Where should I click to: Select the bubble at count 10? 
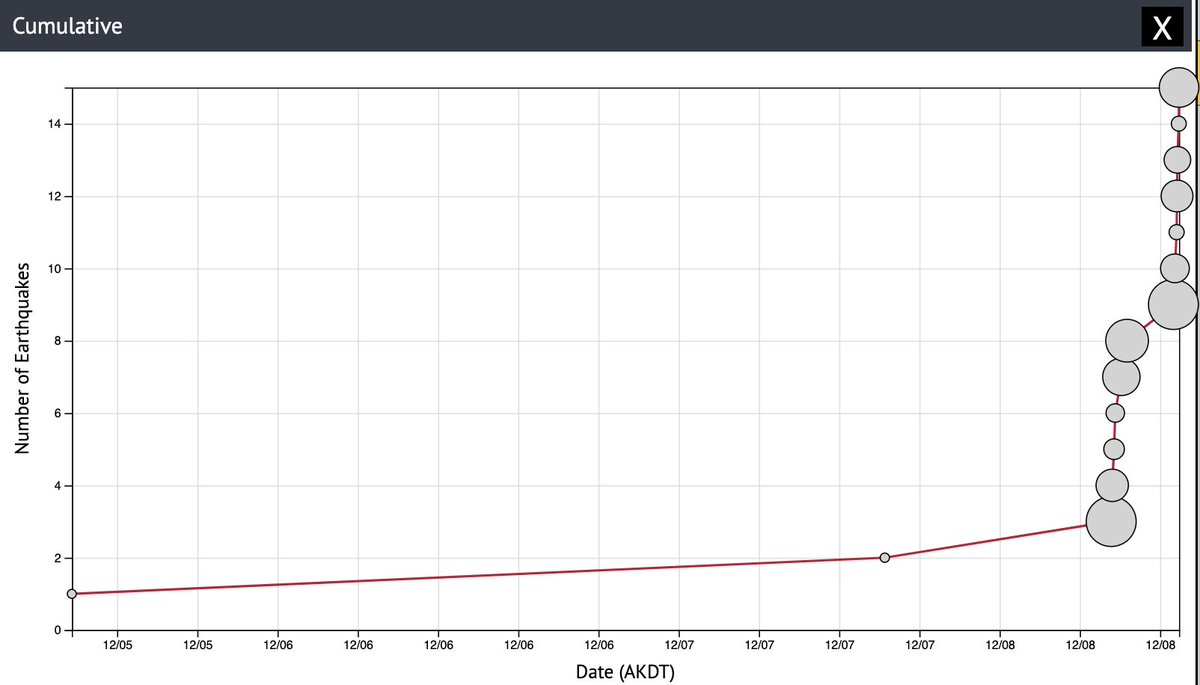[x=1175, y=268]
